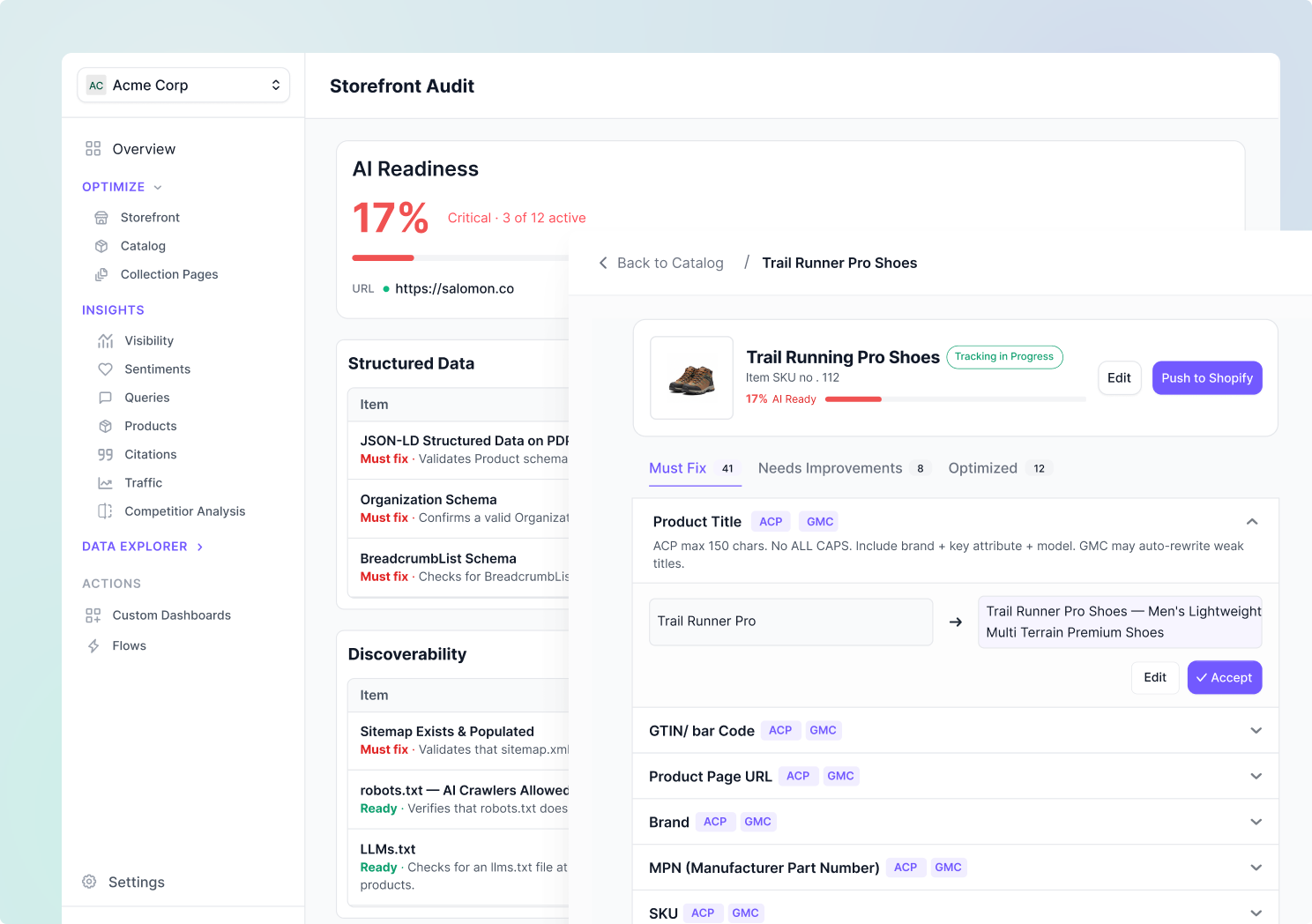
Task: Click the trail shoe product thumbnail
Action: (x=691, y=378)
